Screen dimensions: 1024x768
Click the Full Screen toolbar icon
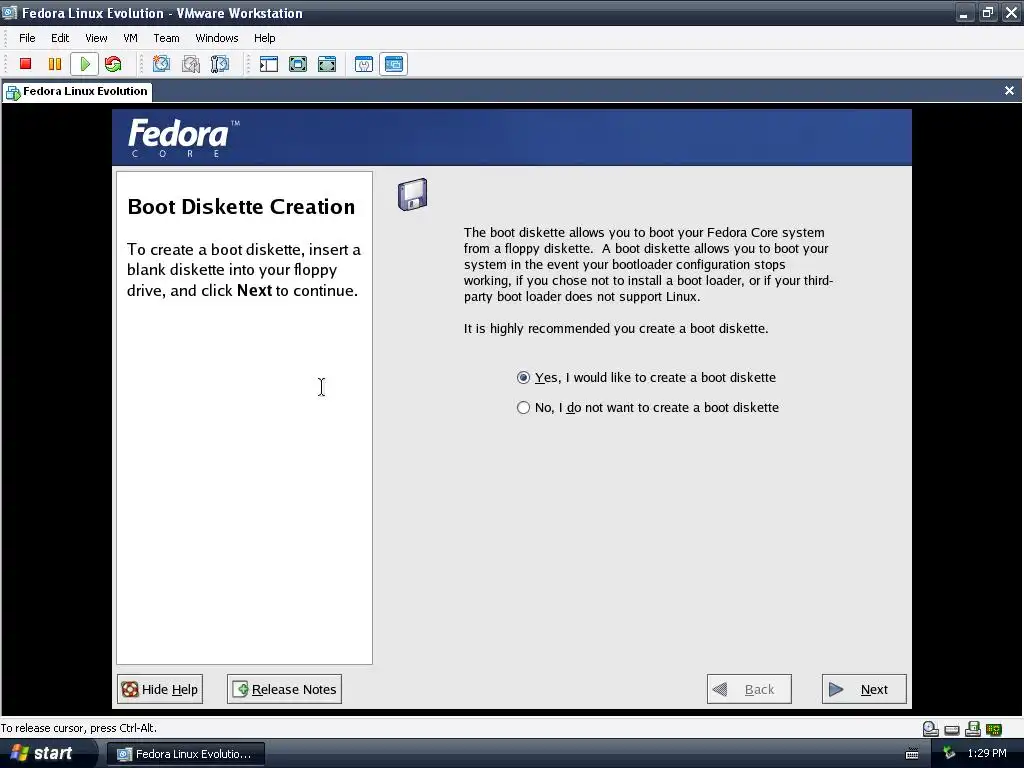298,64
